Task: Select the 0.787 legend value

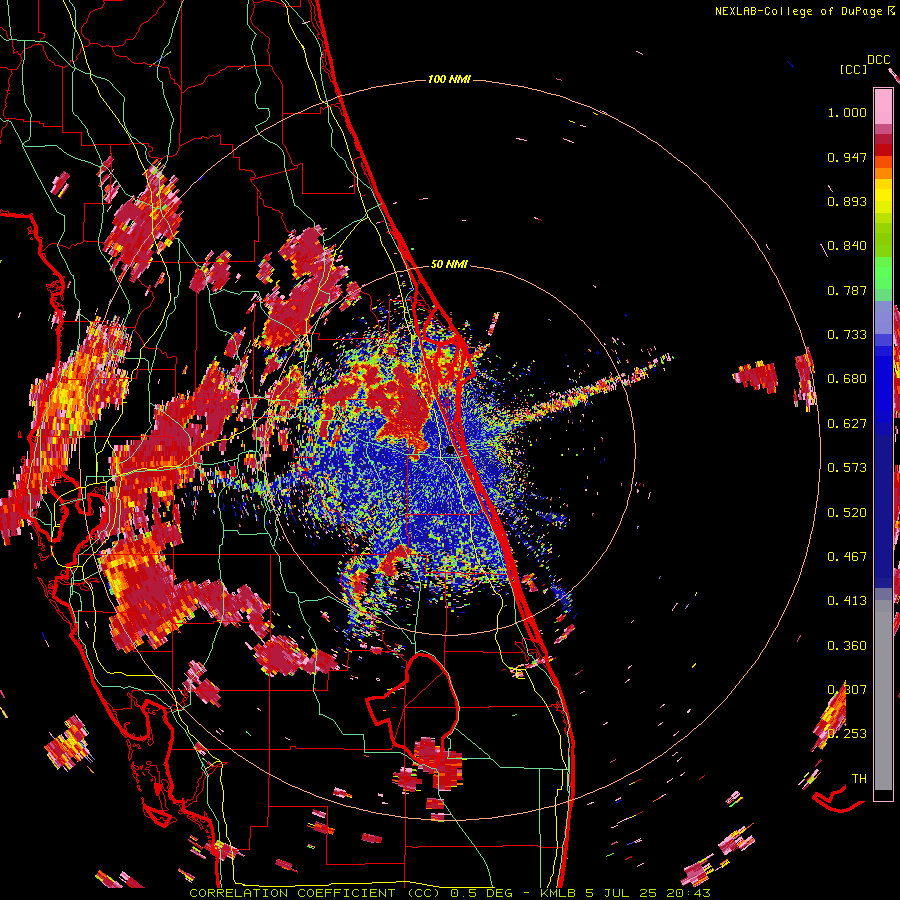Action: tap(847, 290)
